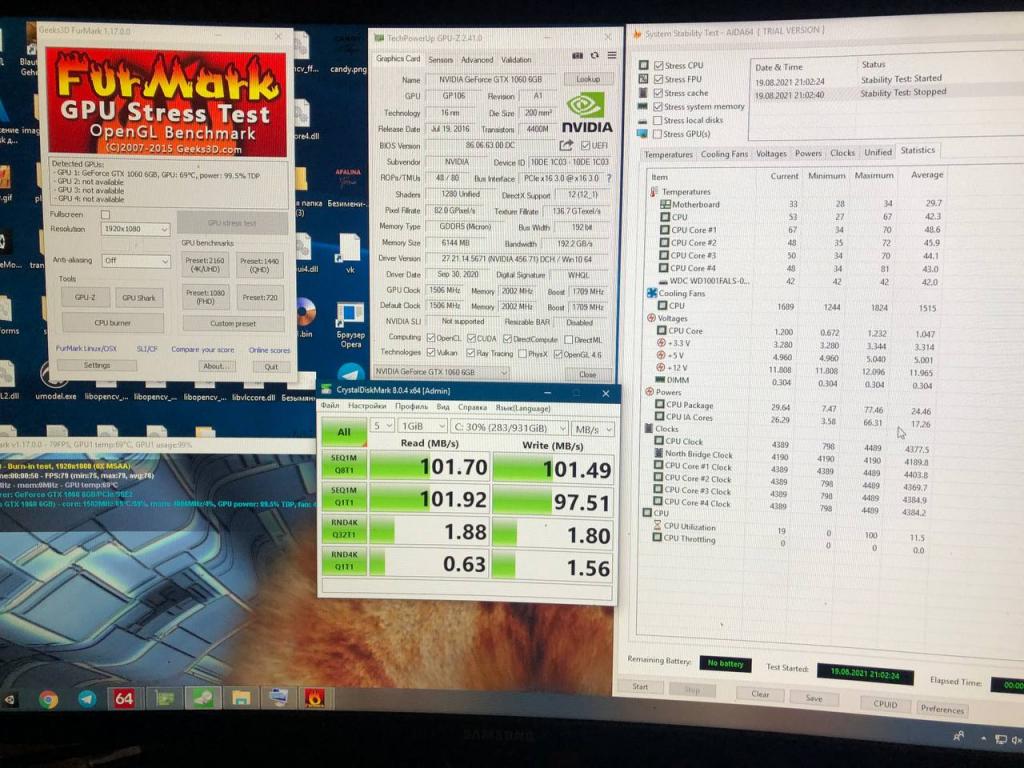Click the GPU-Z Name field value

(x=492, y=79)
